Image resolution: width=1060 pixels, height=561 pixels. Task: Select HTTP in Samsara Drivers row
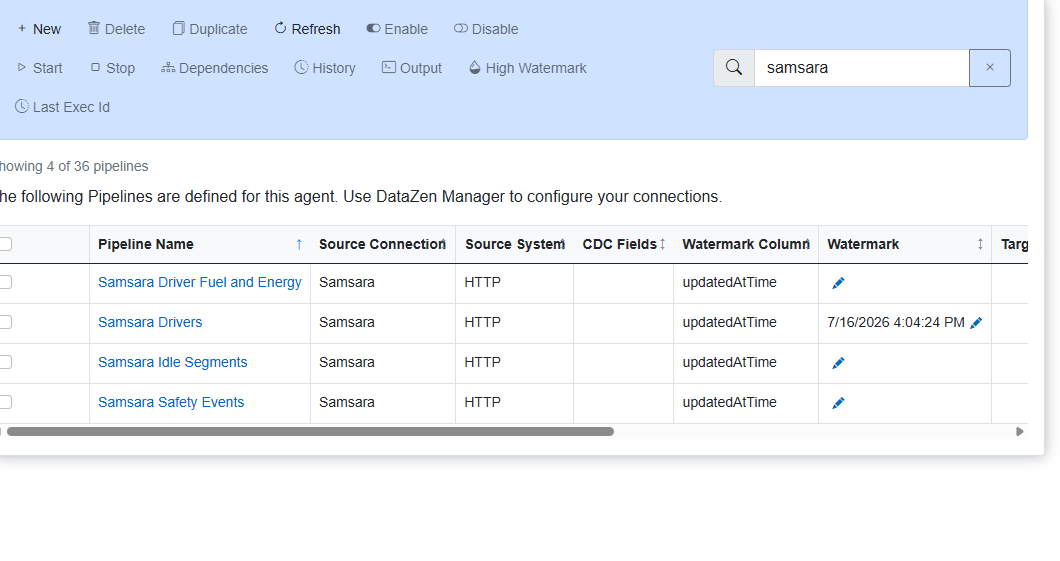[x=483, y=322]
